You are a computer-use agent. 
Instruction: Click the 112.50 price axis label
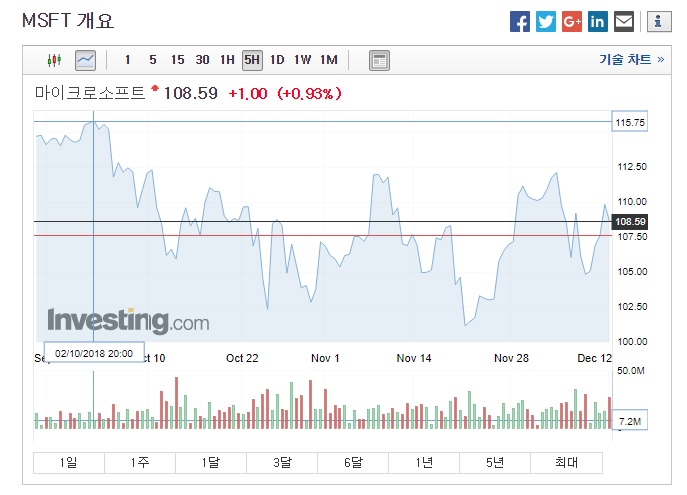(632, 166)
